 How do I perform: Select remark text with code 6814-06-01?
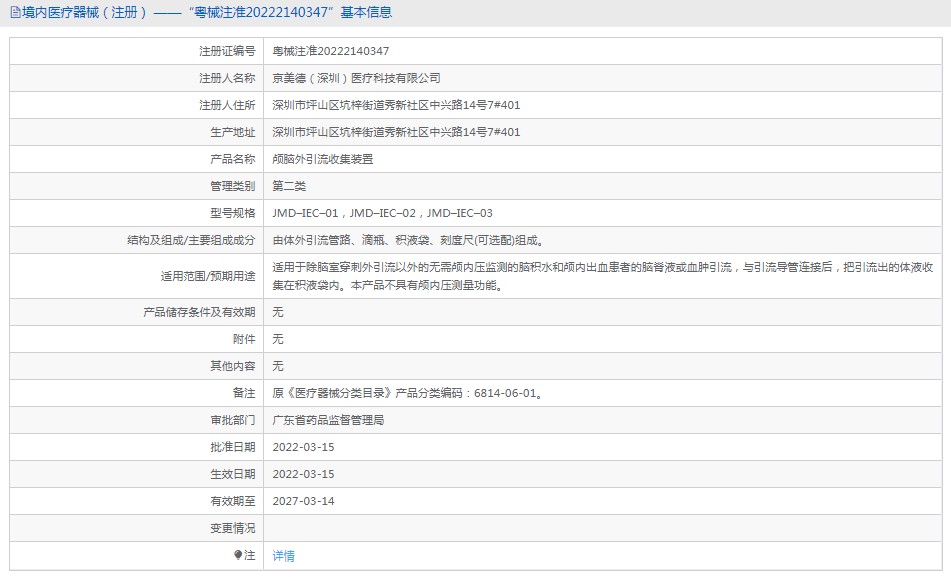tap(408, 393)
